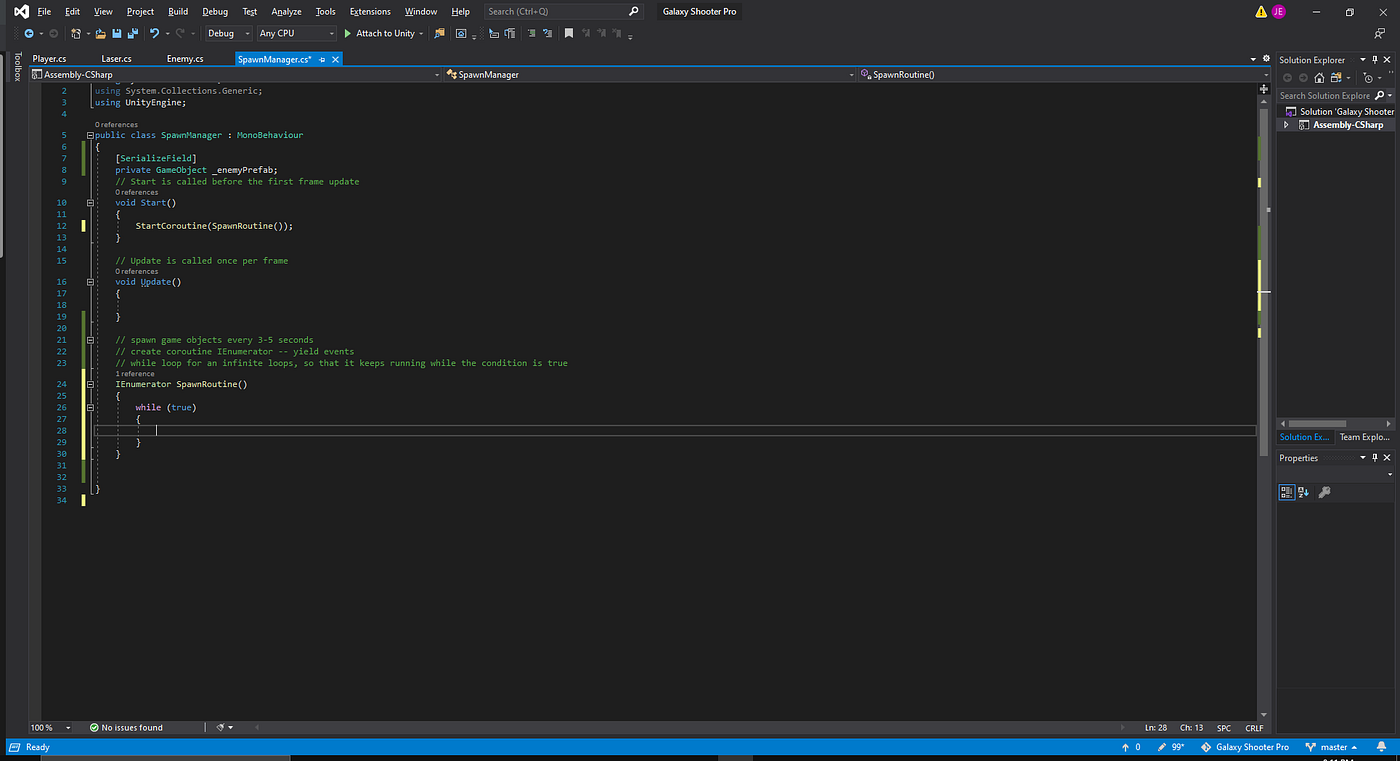Open the 100 % zoom level dropdown
The height and width of the screenshot is (761, 1400).
pyautogui.click(x=51, y=727)
